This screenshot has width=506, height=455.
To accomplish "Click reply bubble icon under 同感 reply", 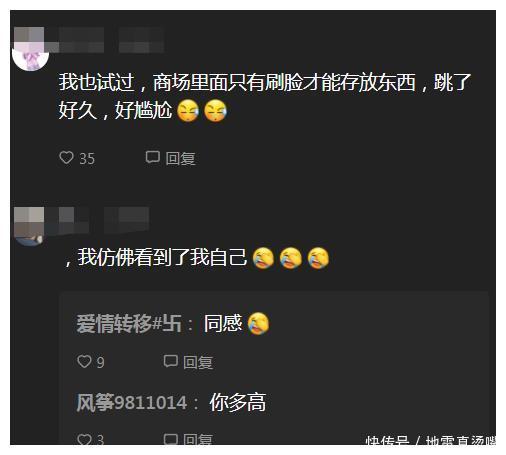I will [170, 361].
